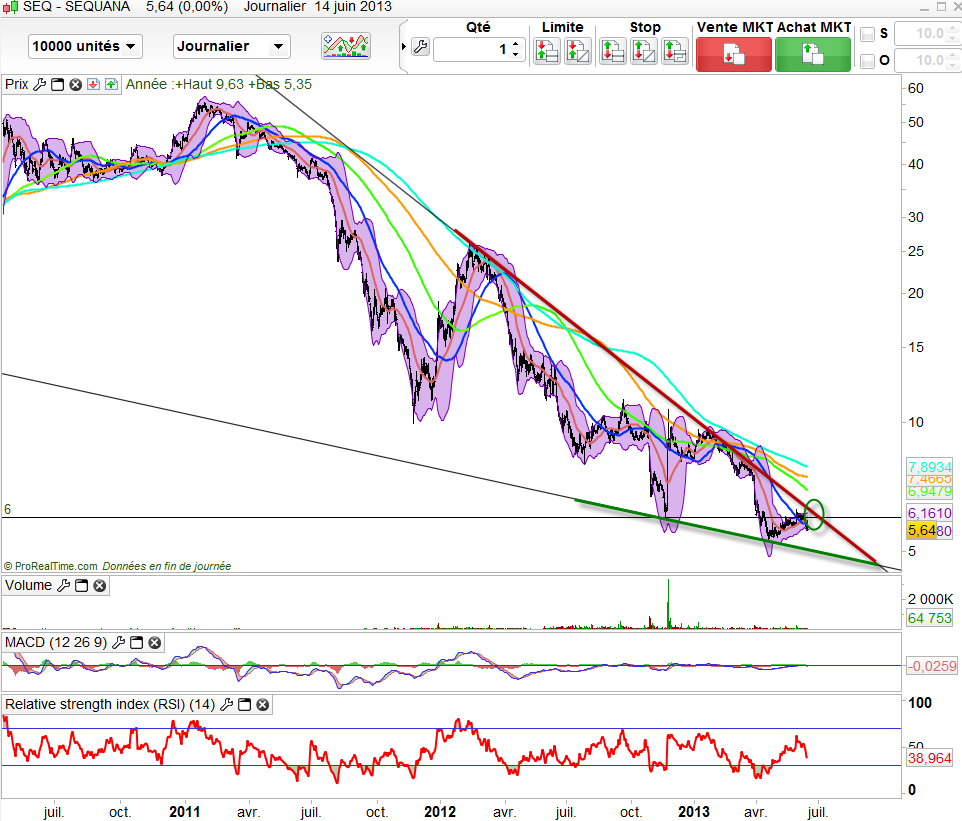
Task: Open the Journalier timeframe dropdown
Action: pos(231,46)
